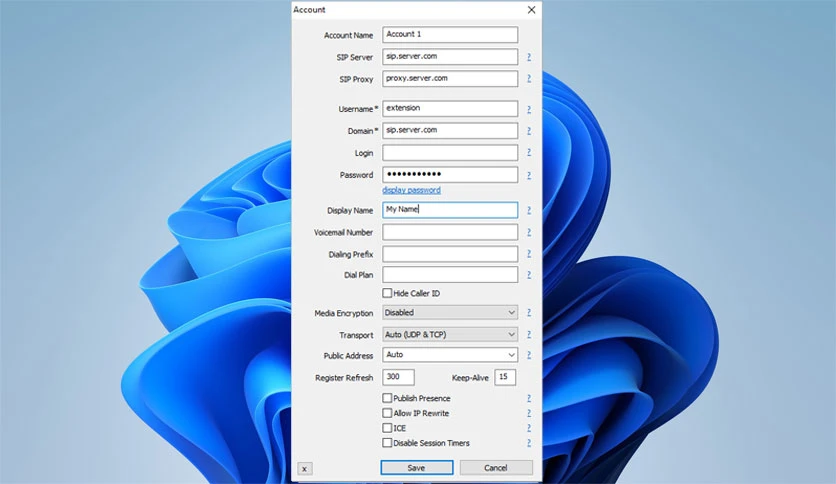Click the Cancel button

coord(496,467)
